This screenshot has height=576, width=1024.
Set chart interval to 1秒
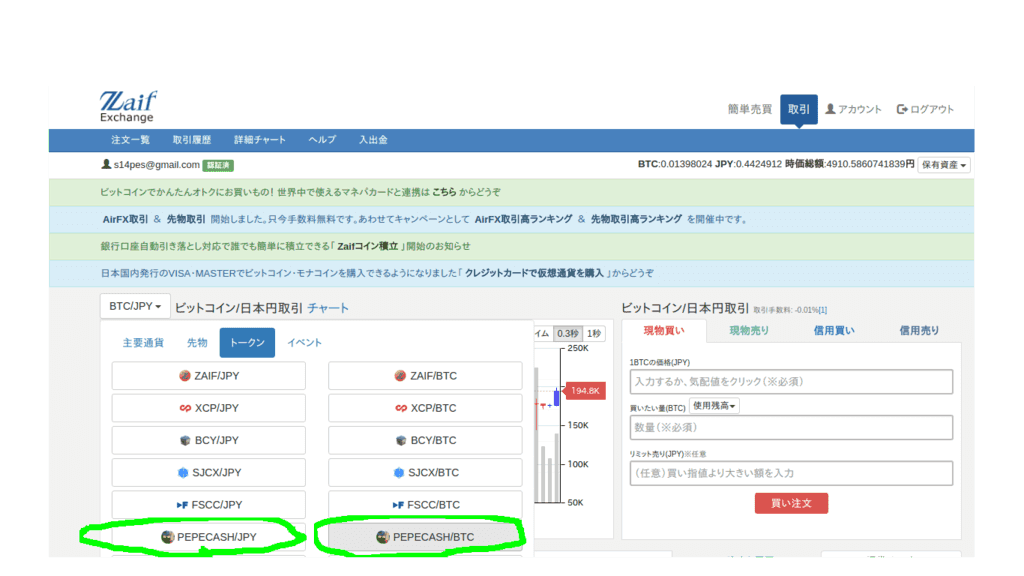click(595, 334)
